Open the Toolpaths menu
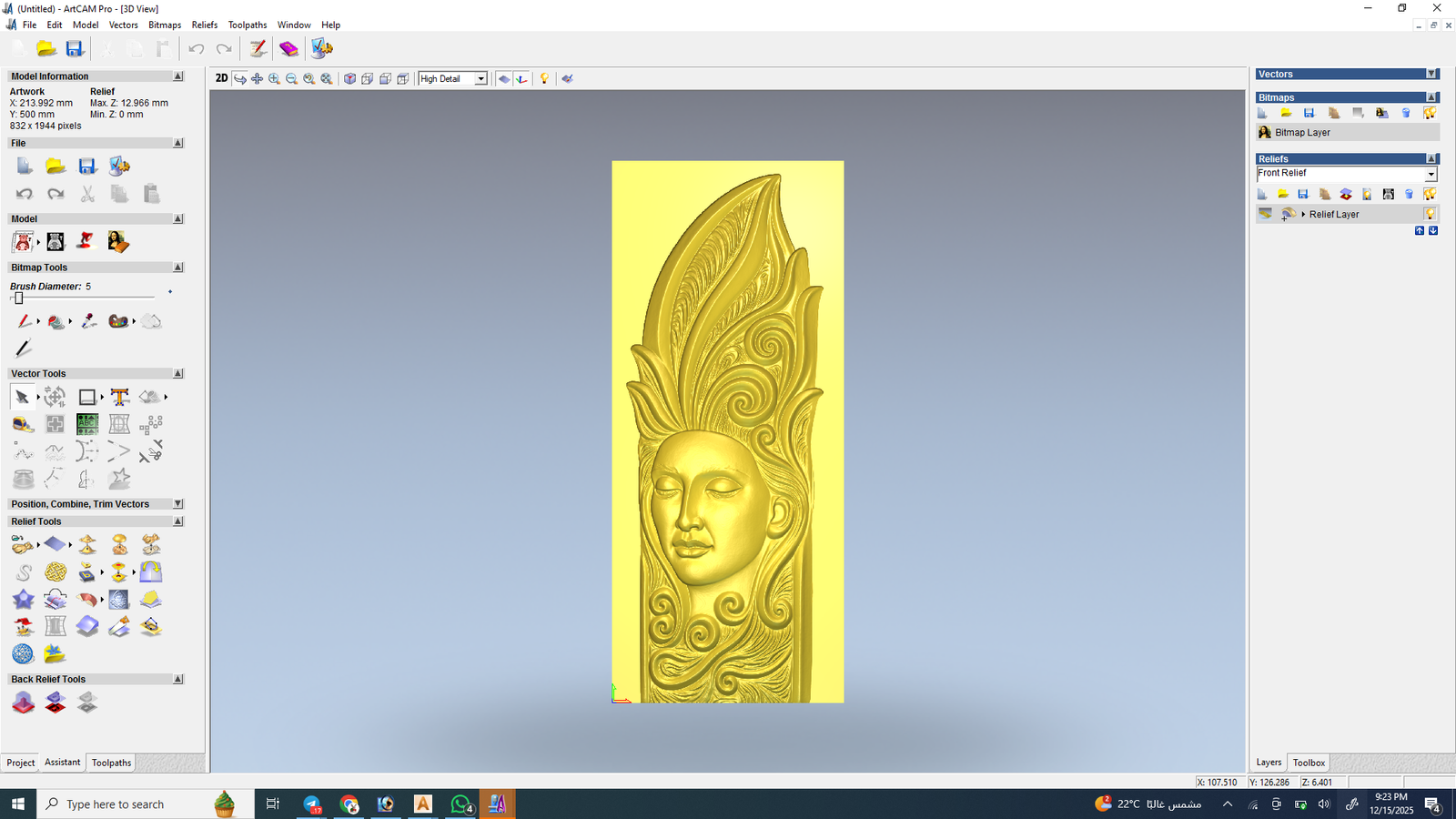The image size is (1456, 819). pyautogui.click(x=248, y=25)
